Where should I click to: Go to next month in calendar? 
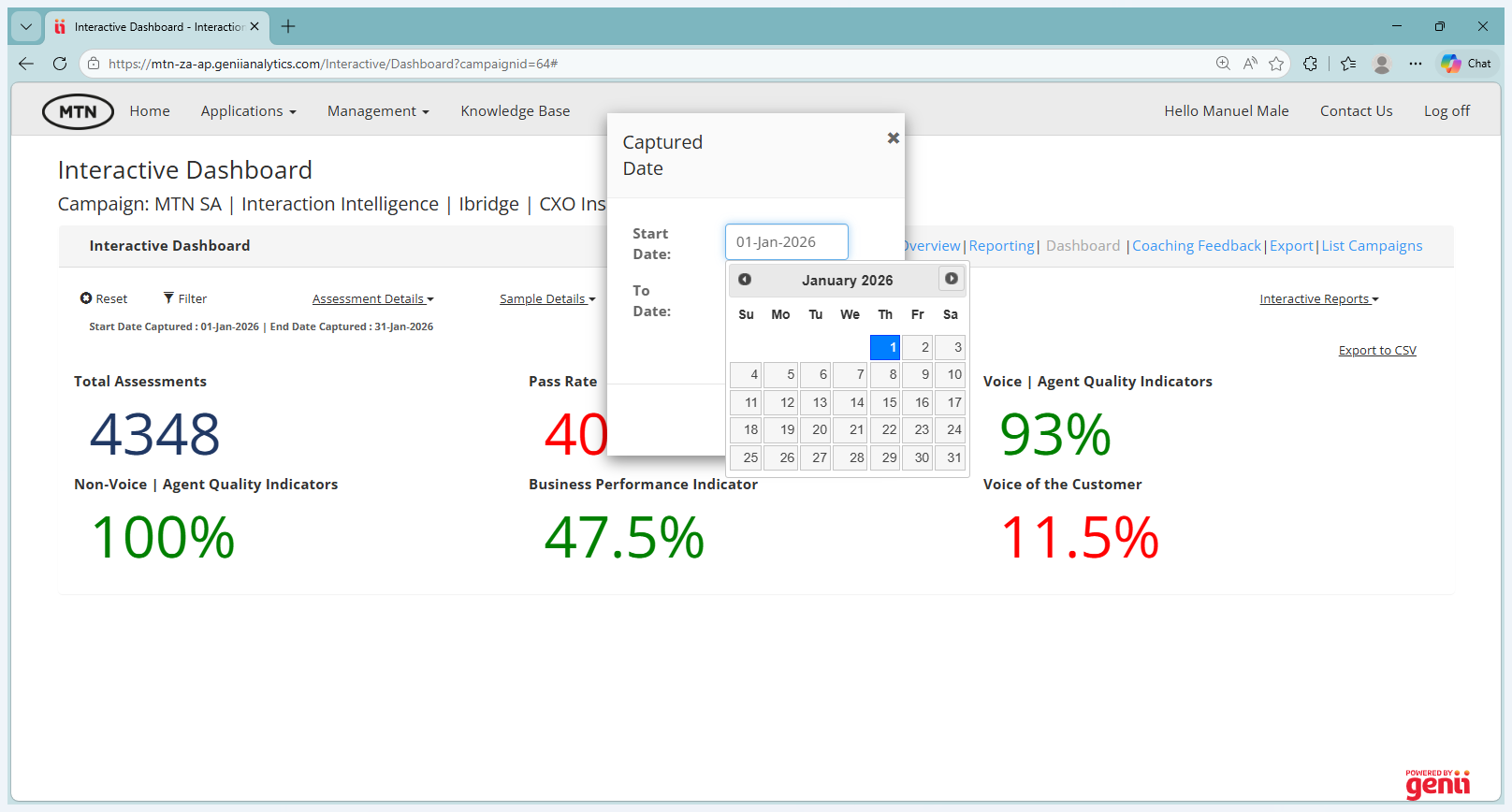click(951, 279)
